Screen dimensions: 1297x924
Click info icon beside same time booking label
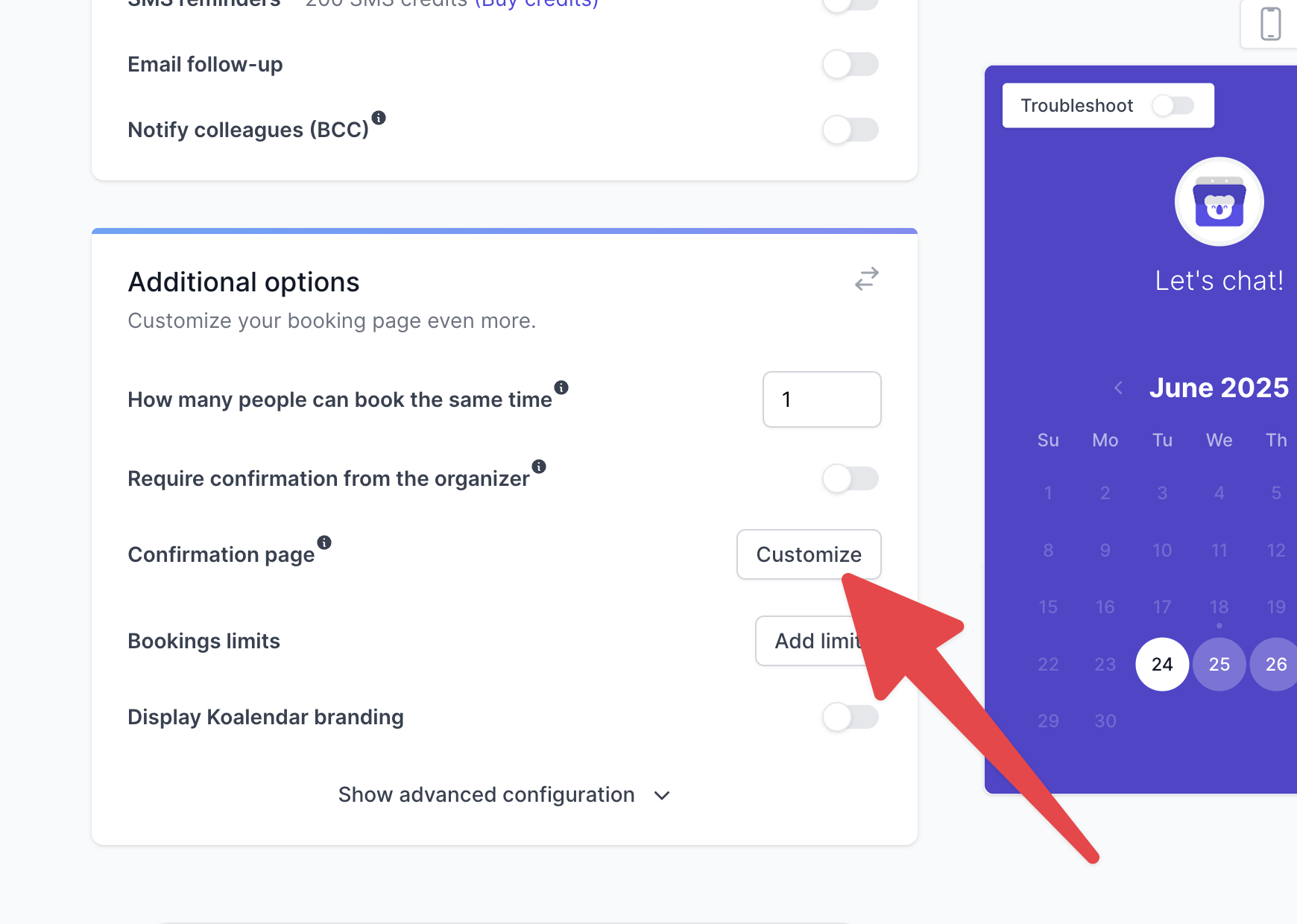(561, 387)
